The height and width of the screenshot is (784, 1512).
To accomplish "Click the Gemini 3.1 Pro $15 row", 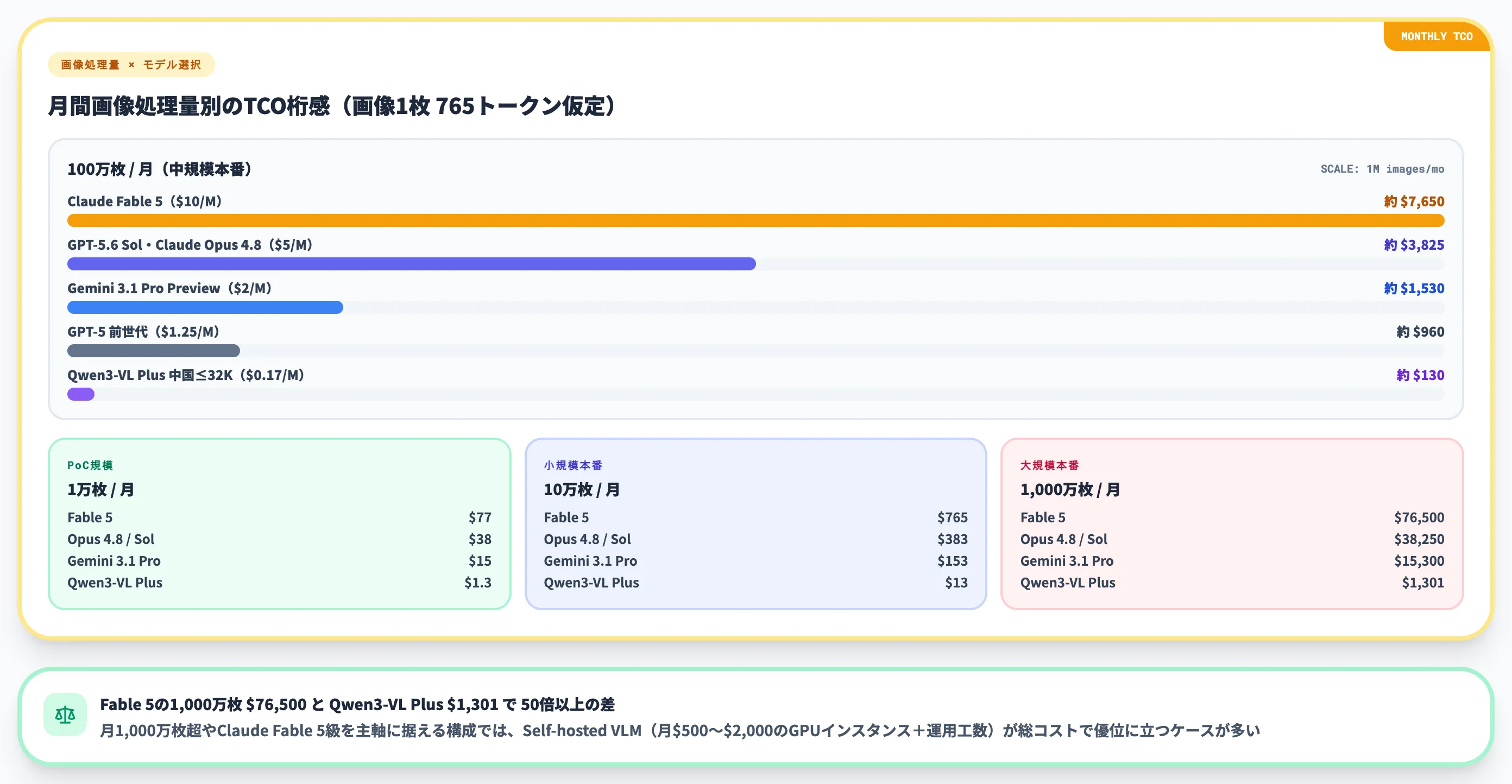I will click(279, 561).
